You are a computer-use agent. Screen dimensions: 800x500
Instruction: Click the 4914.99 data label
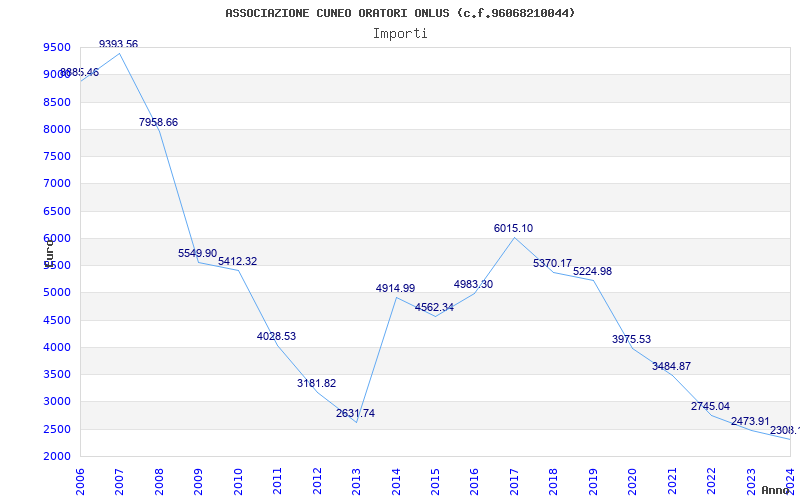(395, 289)
